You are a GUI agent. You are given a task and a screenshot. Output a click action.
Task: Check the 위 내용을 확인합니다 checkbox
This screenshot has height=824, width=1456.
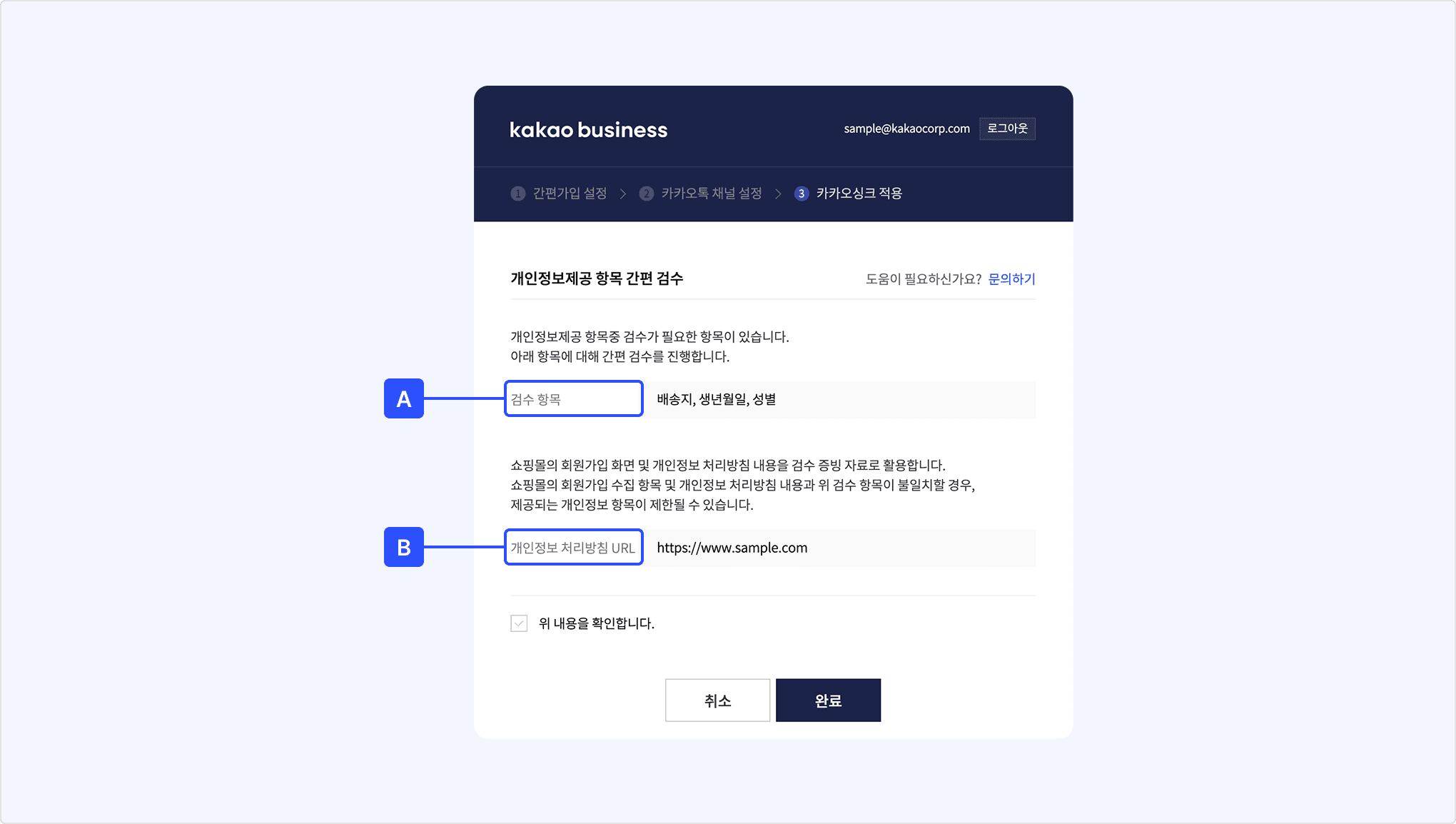coord(519,623)
